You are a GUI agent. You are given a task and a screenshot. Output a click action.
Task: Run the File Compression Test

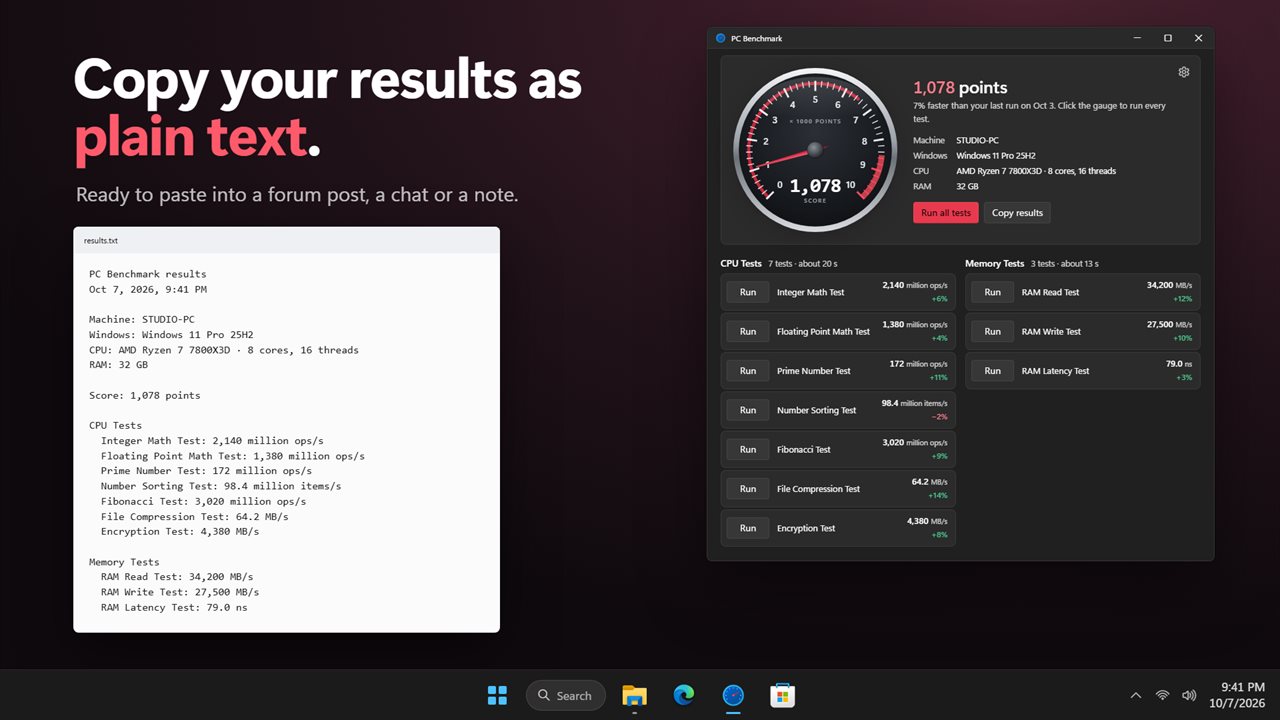tap(748, 489)
